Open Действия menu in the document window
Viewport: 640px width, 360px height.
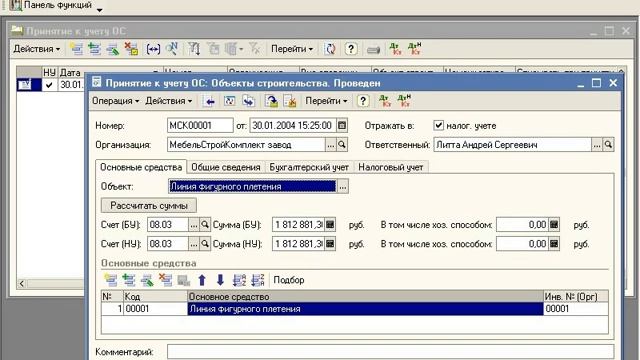click(x=169, y=101)
